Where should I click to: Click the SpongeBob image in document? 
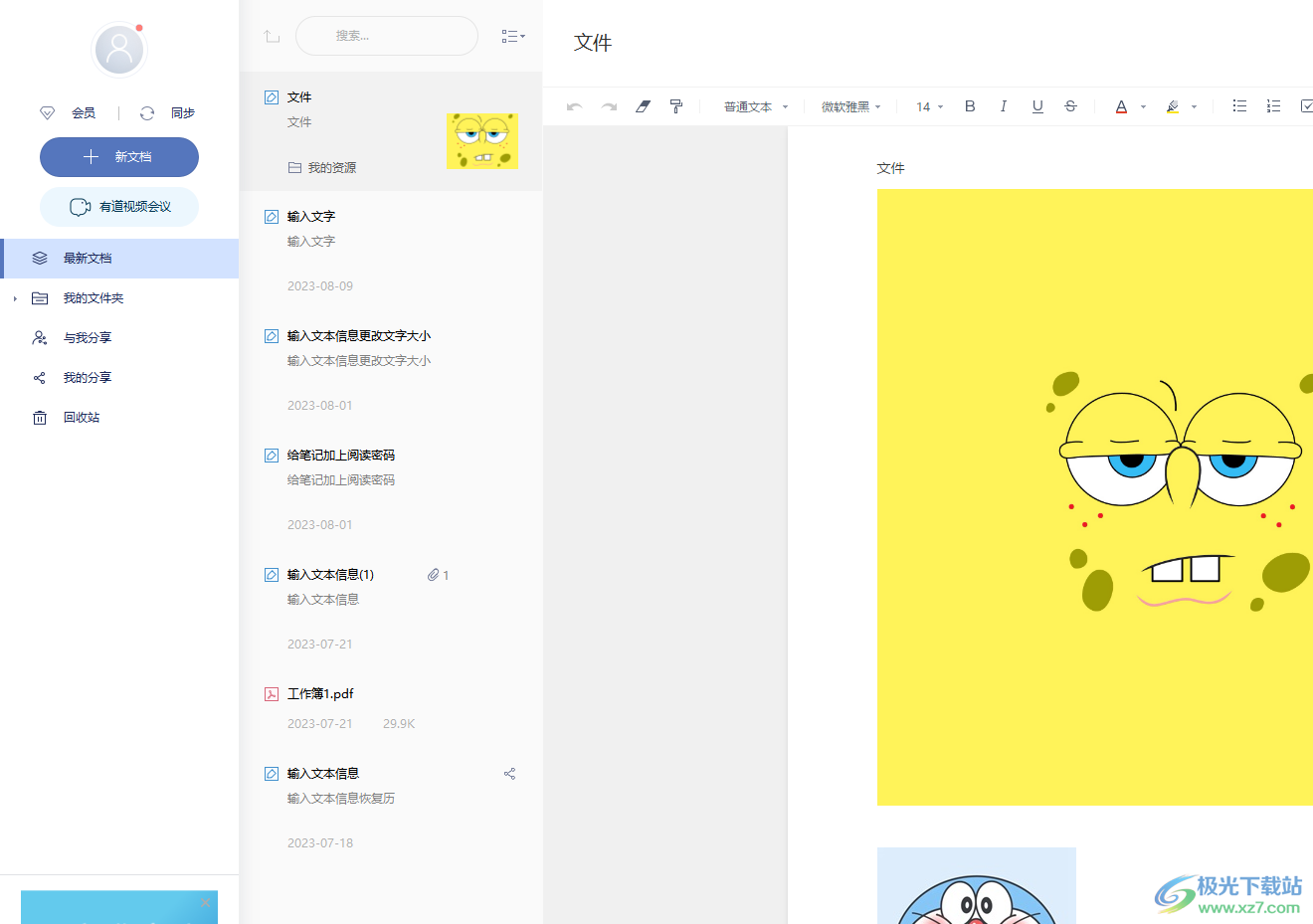coord(1095,496)
